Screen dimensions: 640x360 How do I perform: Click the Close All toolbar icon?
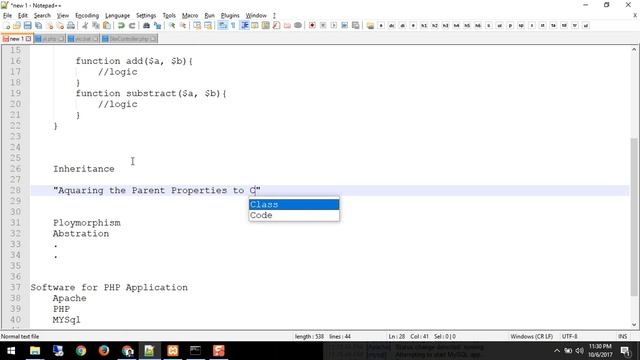[60, 26]
